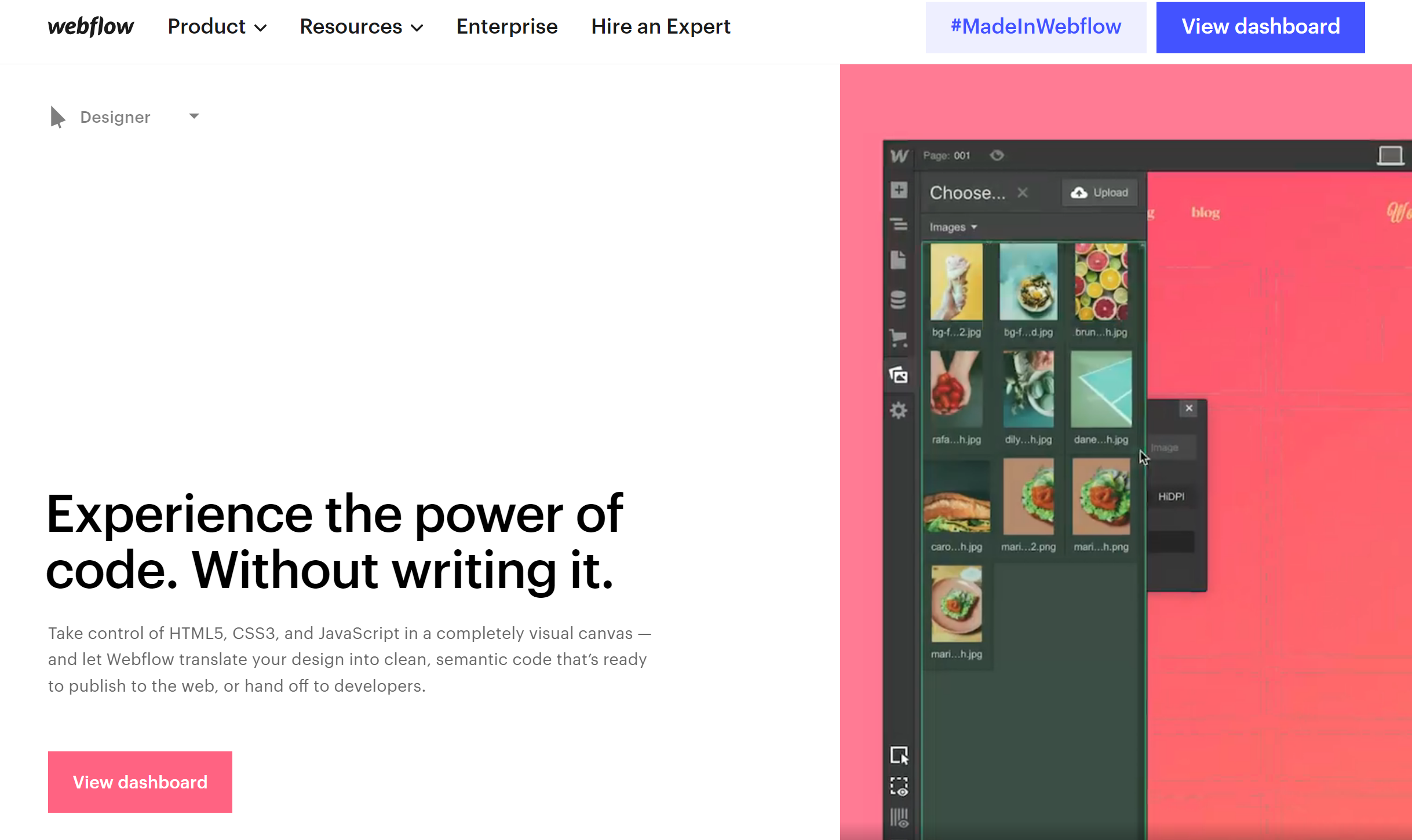Open the Enterprise menu item
This screenshot has height=840, width=1412.
[506, 27]
